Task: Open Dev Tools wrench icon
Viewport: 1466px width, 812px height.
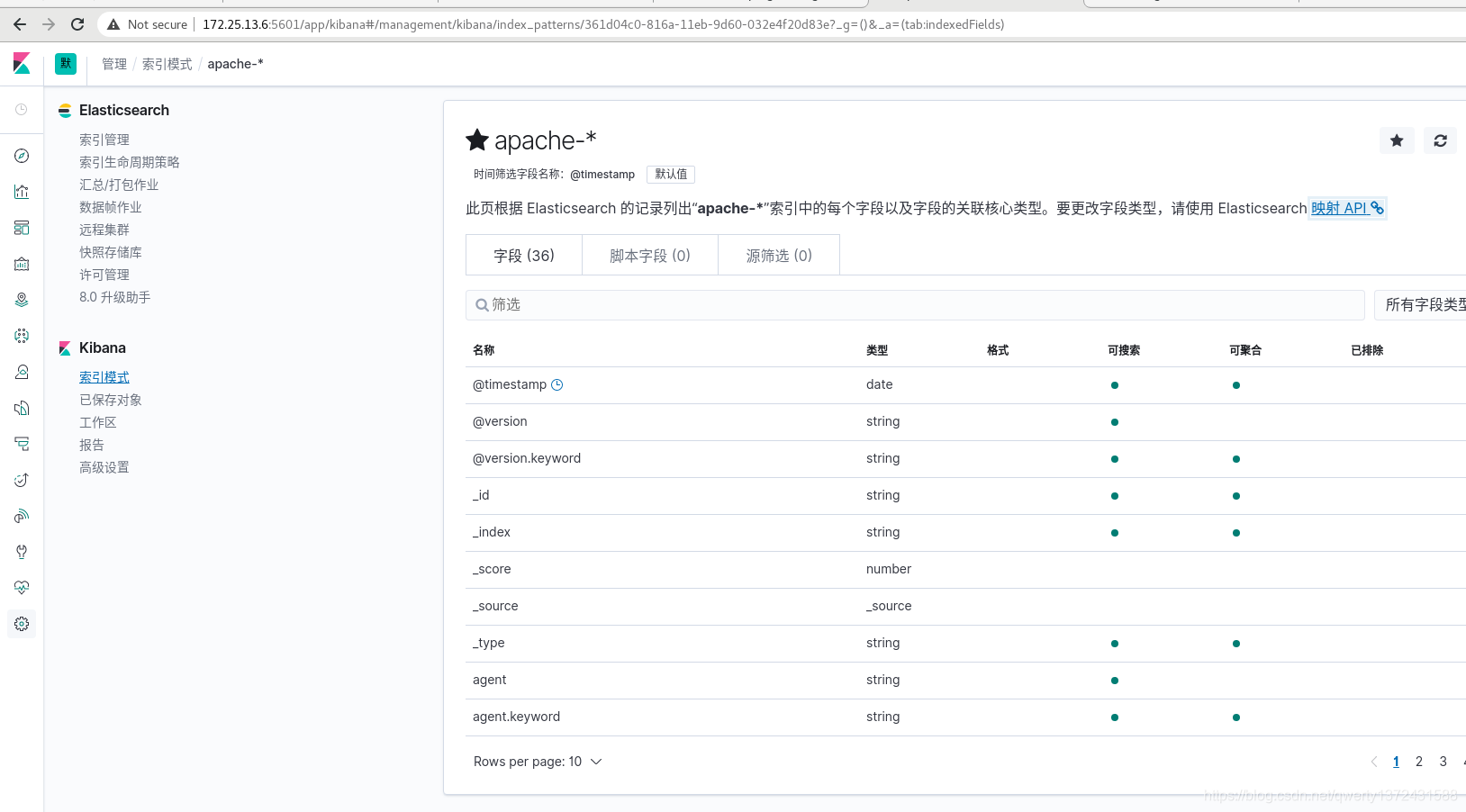Action: click(22, 552)
